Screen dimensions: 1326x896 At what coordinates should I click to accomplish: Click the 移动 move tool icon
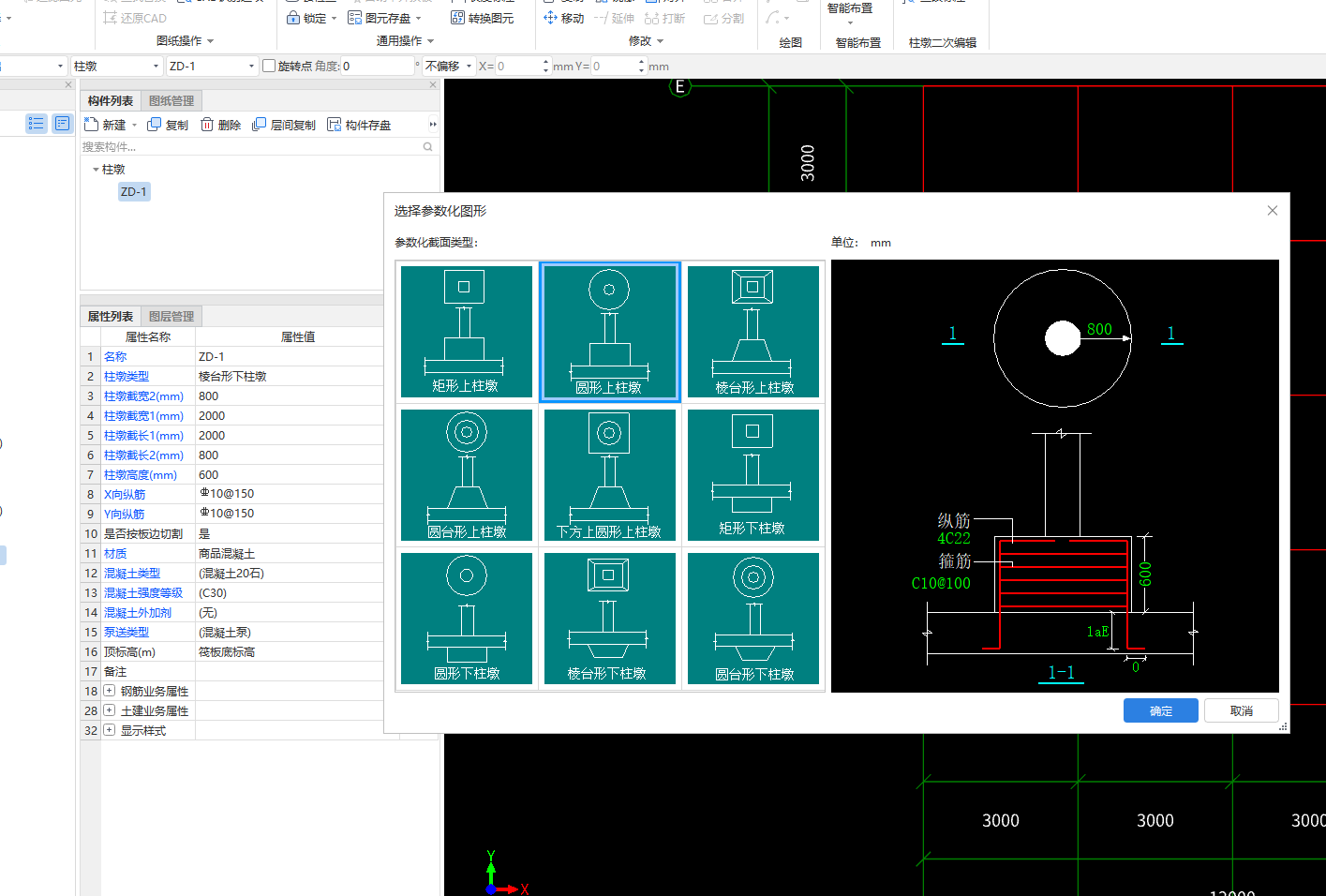[x=550, y=18]
